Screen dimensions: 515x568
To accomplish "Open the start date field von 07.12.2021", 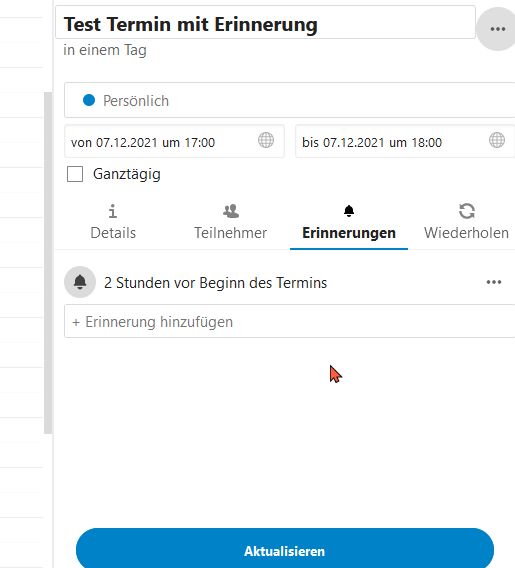I will [174, 141].
